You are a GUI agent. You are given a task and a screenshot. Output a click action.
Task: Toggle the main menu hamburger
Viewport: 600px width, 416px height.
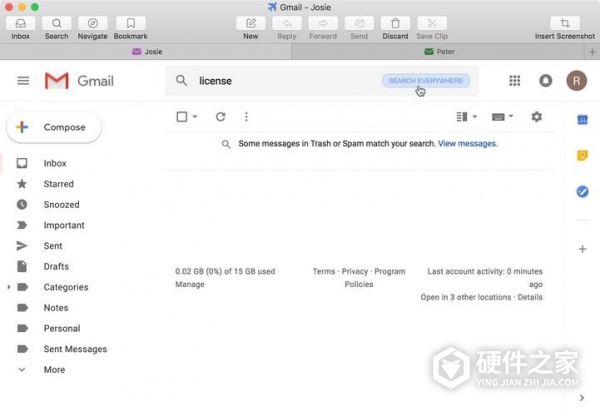click(23, 81)
